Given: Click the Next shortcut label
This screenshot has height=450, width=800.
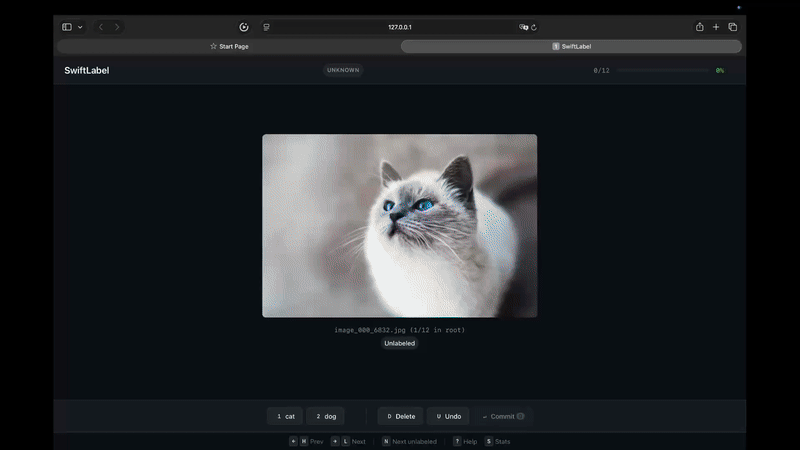Looking at the screenshot, I should [x=359, y=441].
